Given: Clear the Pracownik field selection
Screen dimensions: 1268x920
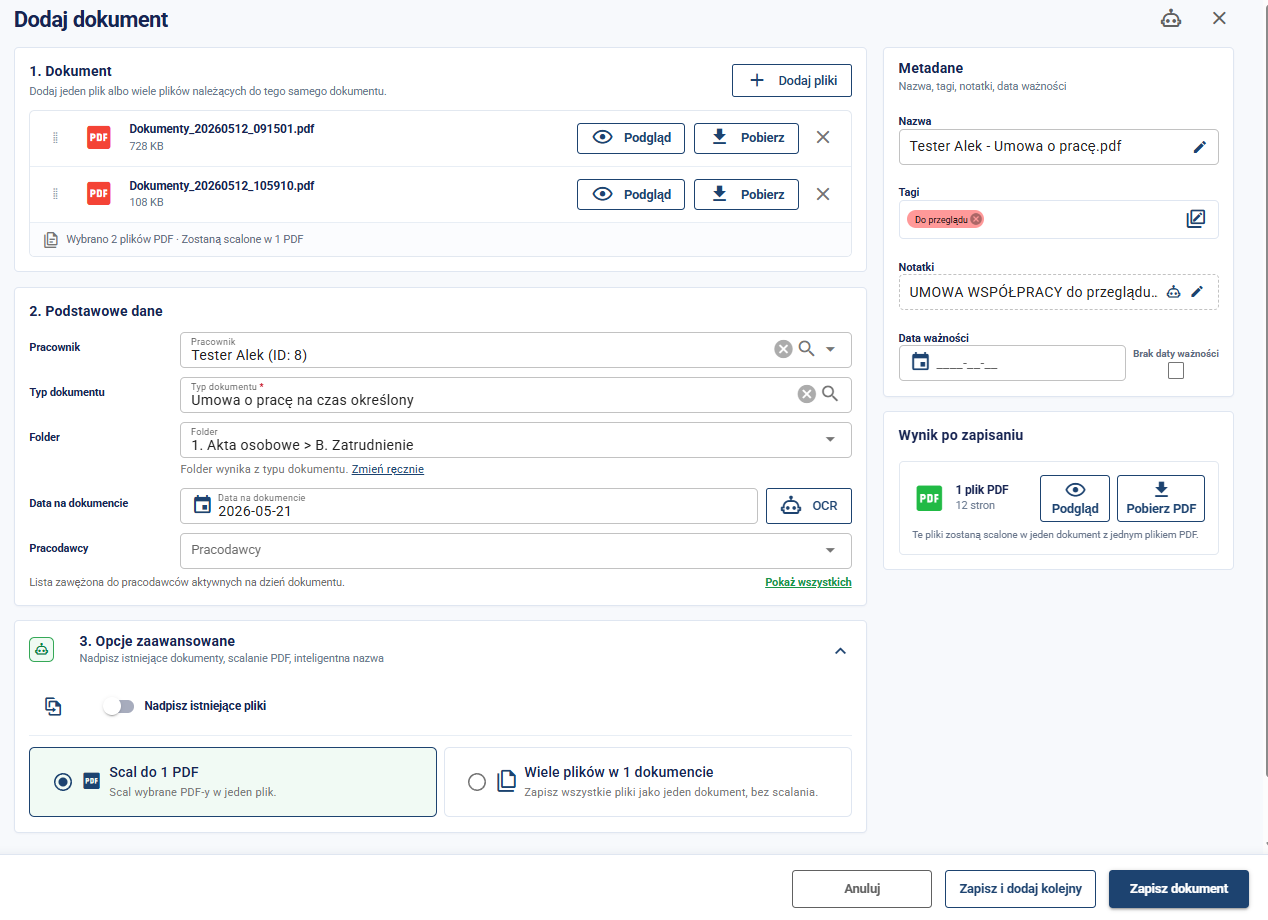Looking at the screenshot, I should [x=783, y=349].
